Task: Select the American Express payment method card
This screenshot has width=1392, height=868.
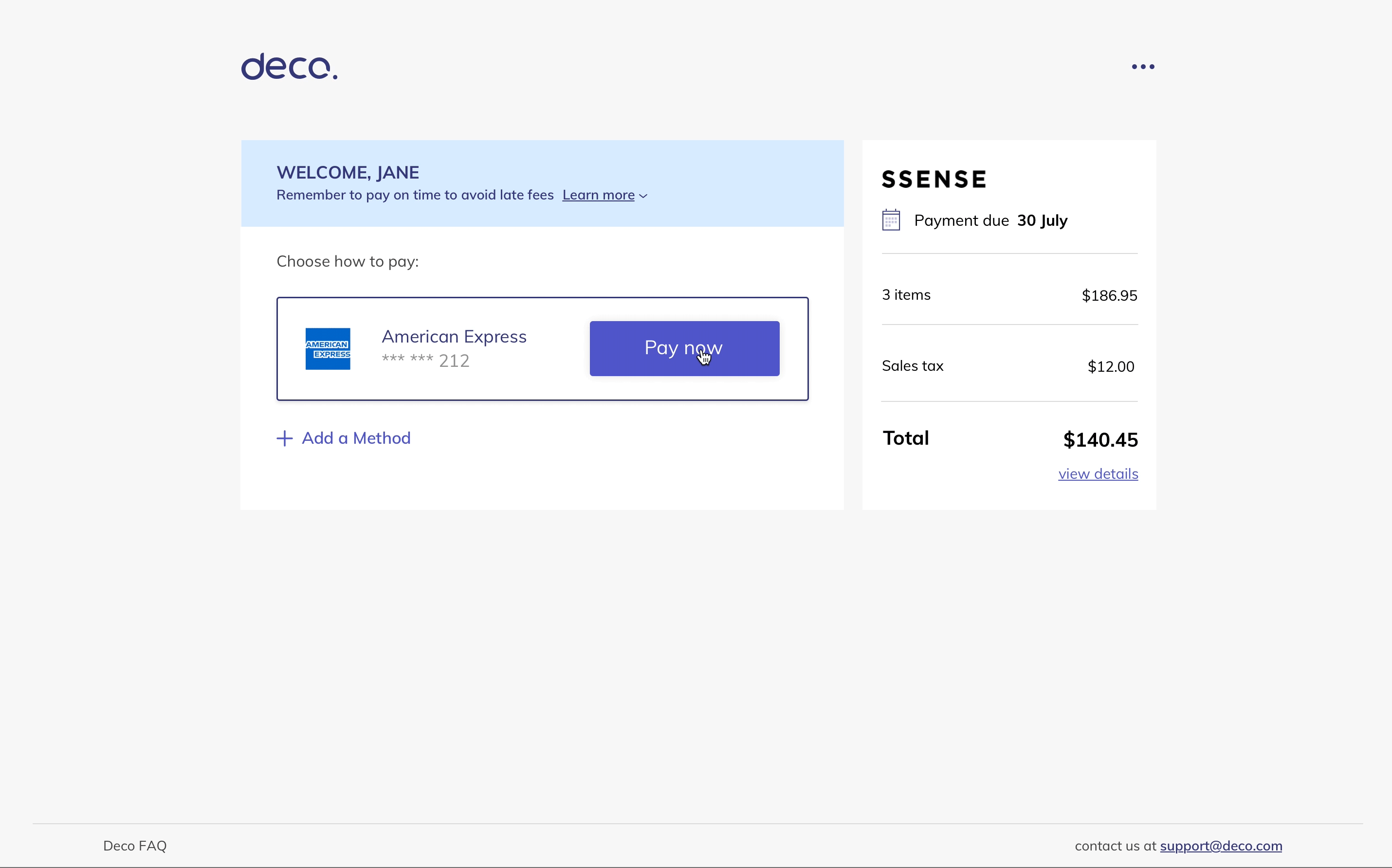Action: click(551, 385)
